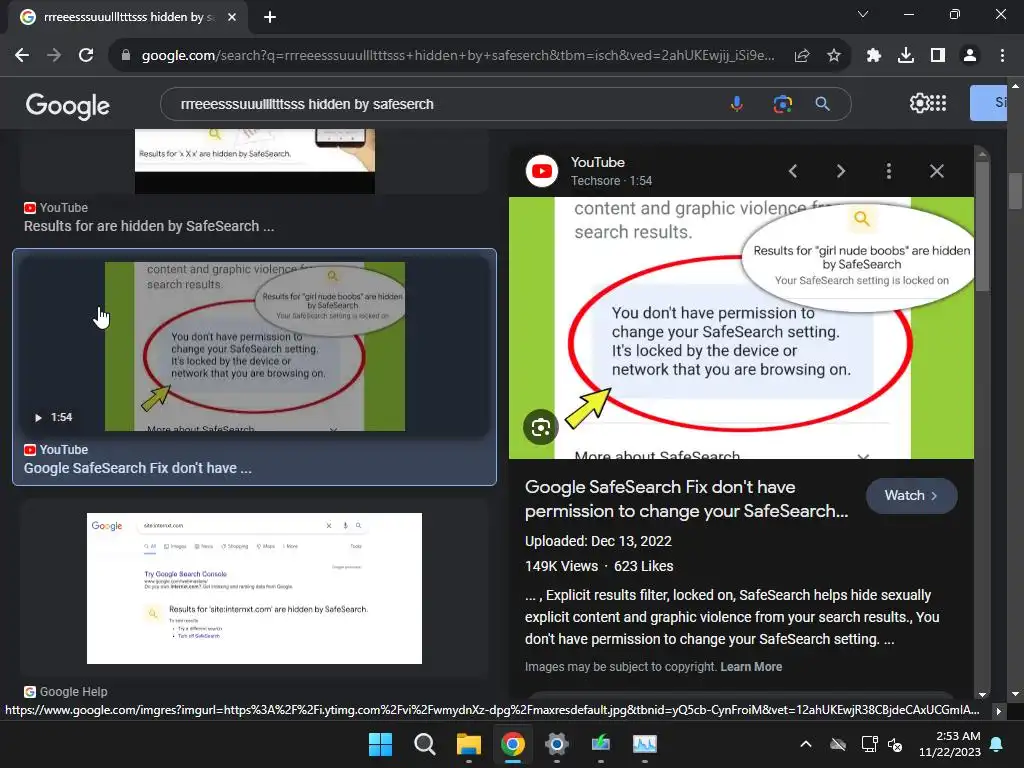Open the Chrome profile icon
Screen dimensions: 1024x768
(x=970, y=56)
